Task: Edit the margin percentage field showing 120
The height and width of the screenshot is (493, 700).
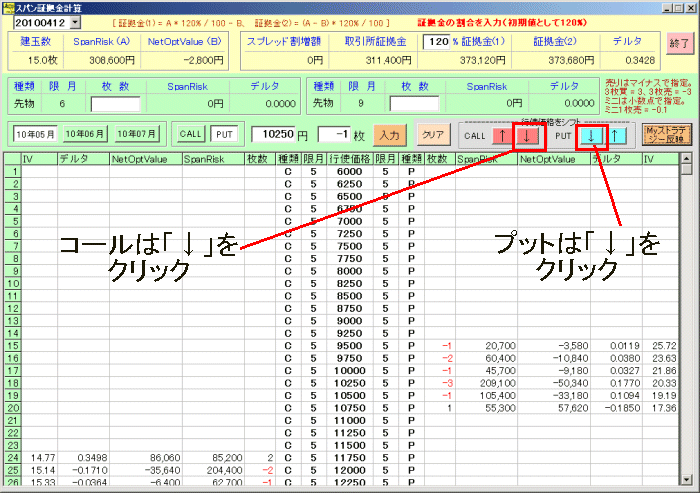Action: click(437, 42)
